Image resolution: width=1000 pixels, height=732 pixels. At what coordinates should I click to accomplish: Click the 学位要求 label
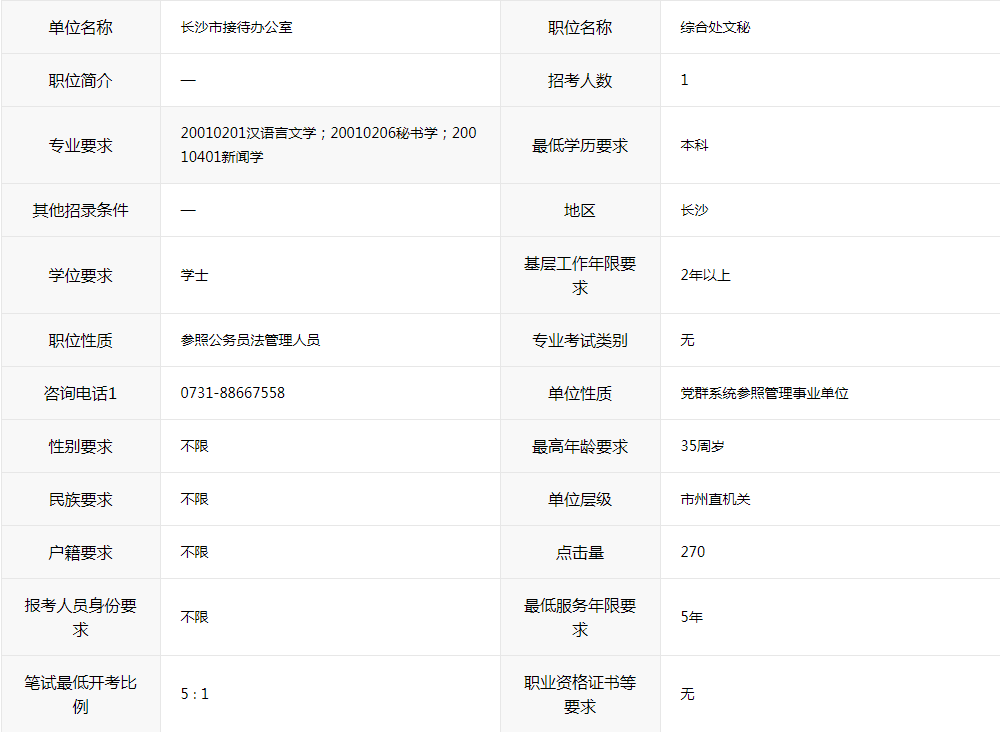coord(80,275)
